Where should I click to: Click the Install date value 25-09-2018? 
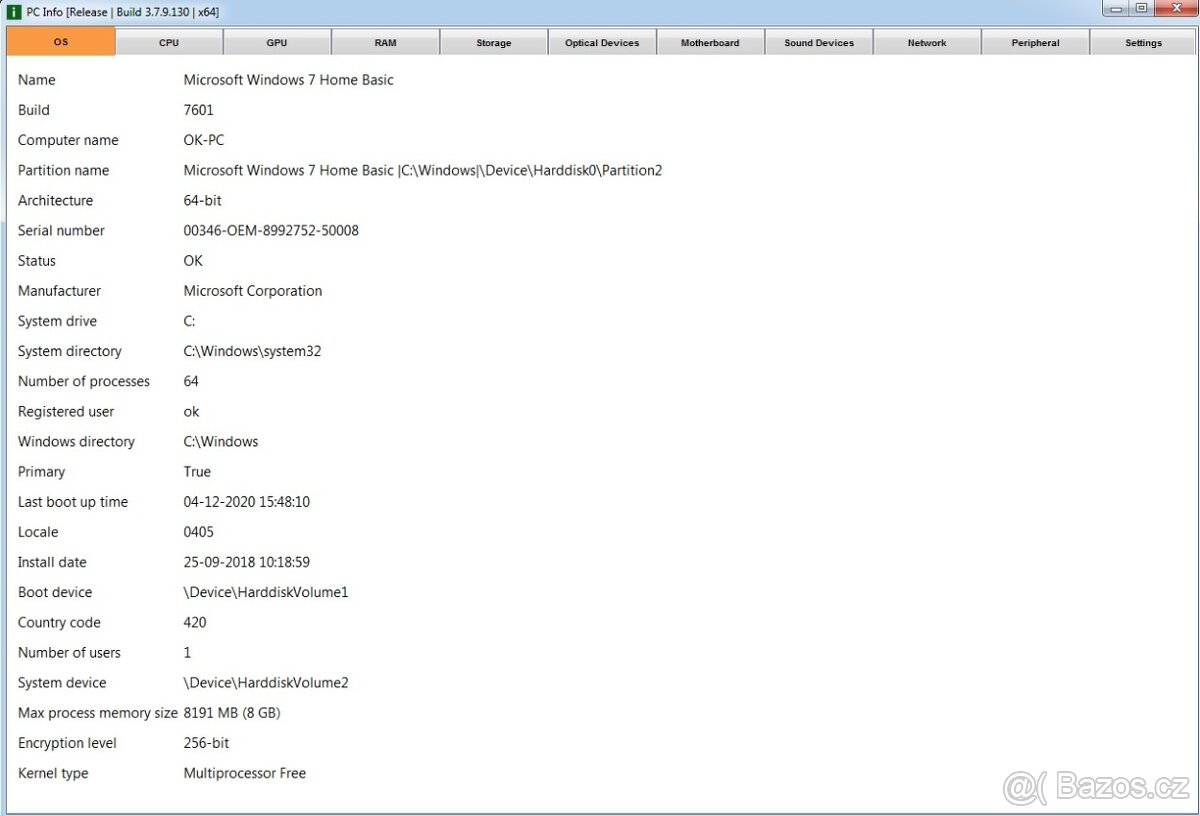(247, 562)
